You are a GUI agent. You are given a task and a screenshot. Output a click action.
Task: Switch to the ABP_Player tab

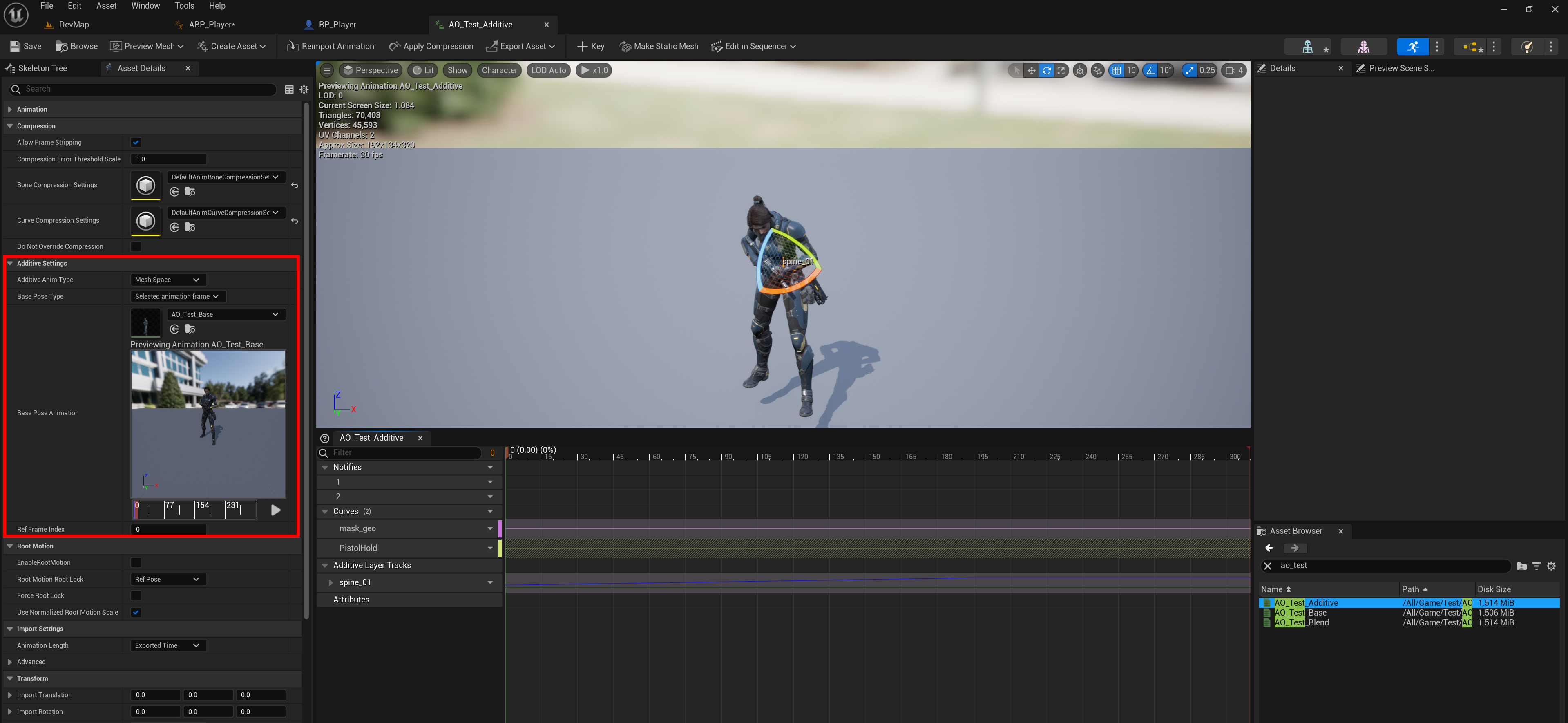(212, 25)
